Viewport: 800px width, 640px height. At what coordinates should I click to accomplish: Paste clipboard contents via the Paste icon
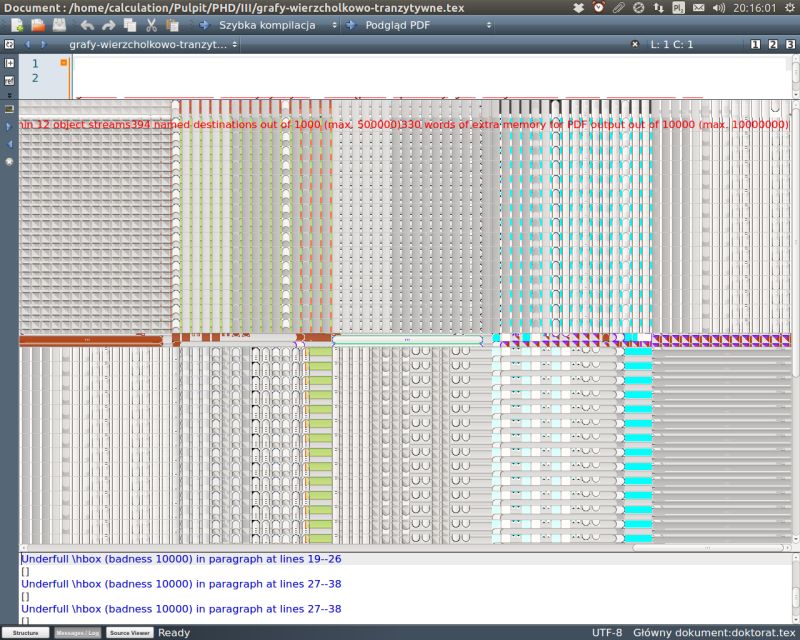click(x=174, y=28)
